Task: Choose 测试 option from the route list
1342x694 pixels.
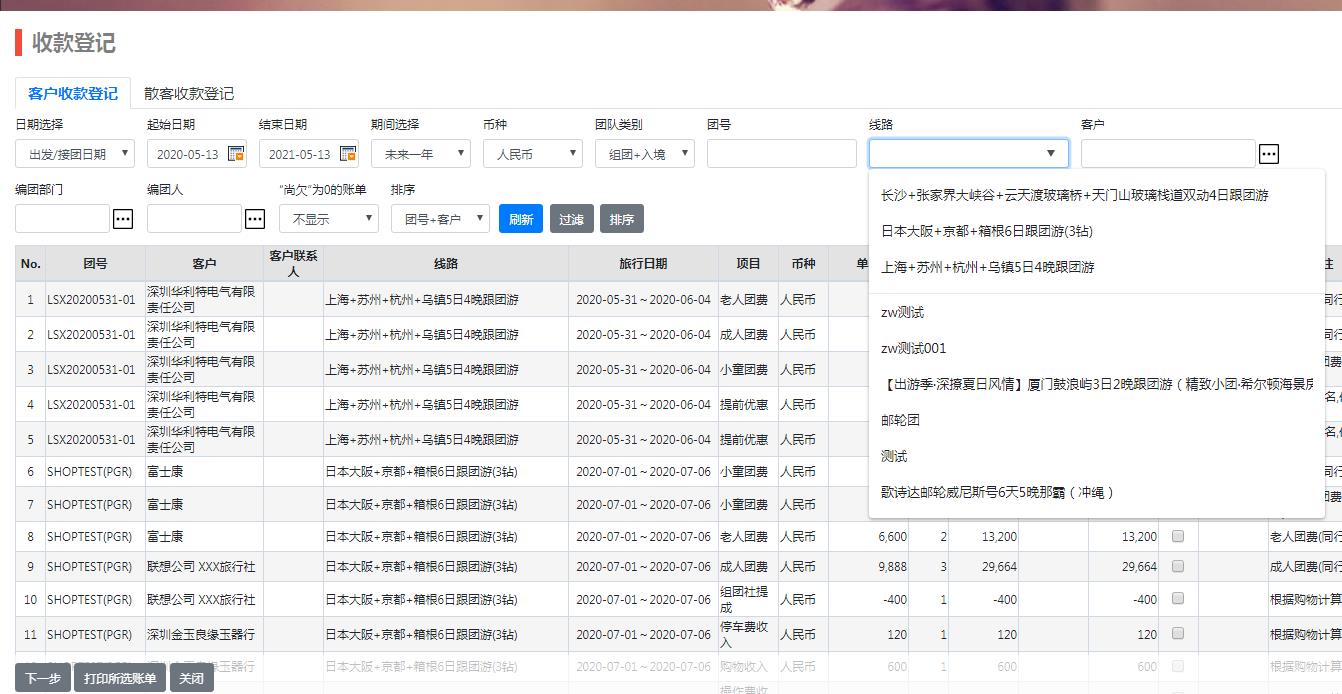Action: point(1097,456)
